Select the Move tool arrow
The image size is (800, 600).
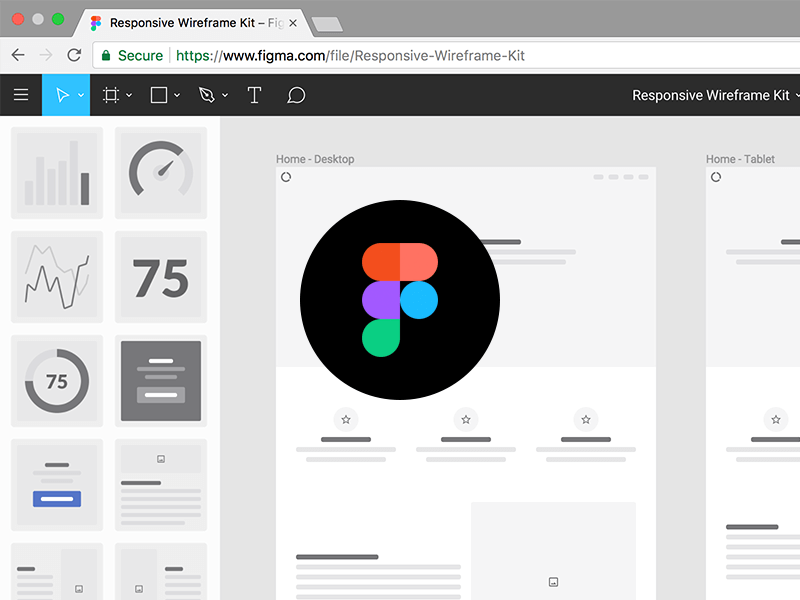click(62, 95)
